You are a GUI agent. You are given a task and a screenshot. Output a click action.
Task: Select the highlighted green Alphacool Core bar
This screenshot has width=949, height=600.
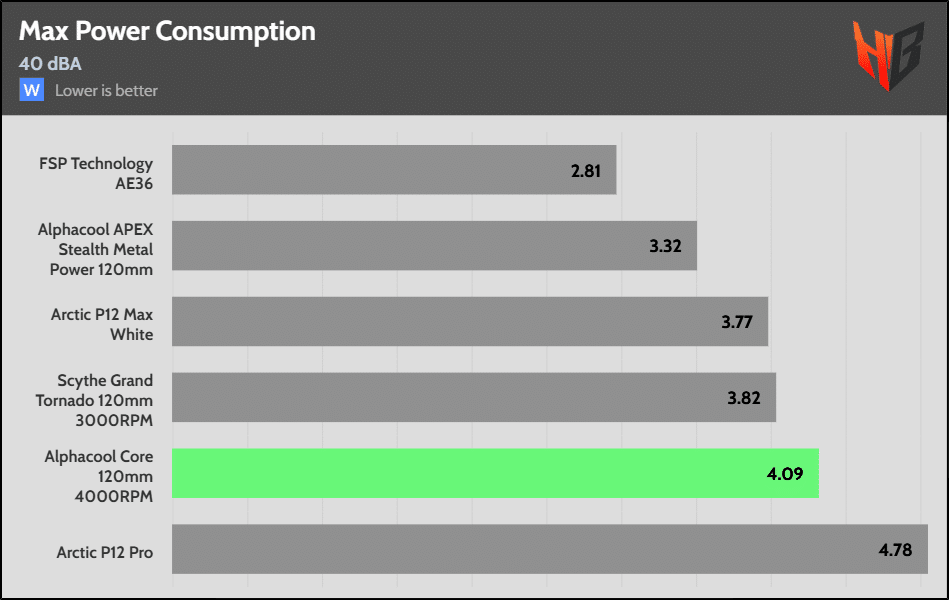[495, 473]
